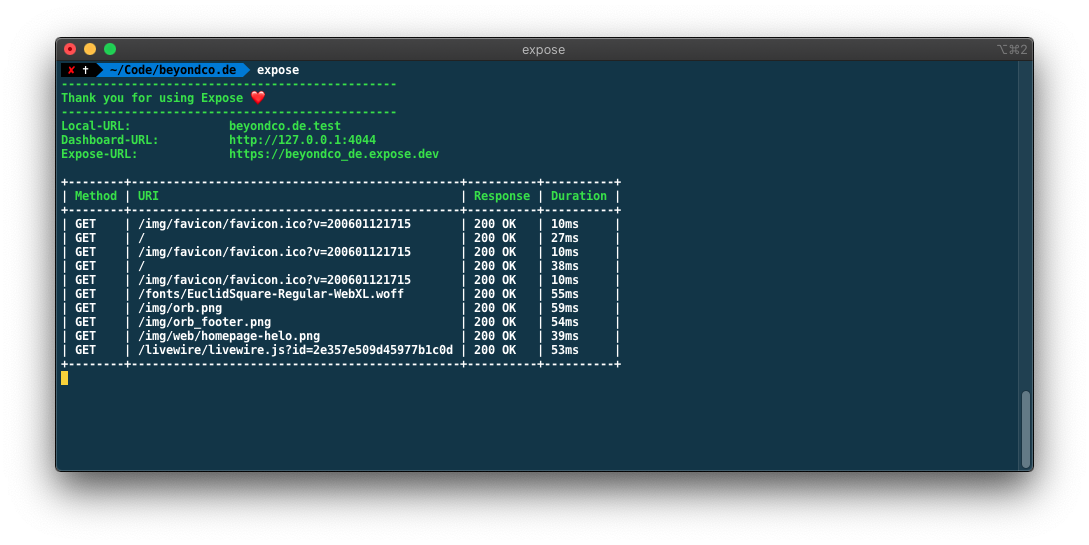This screenshot has height=545, width=1089.
Task: Click the URI column header
Action: tap(148, 196)
